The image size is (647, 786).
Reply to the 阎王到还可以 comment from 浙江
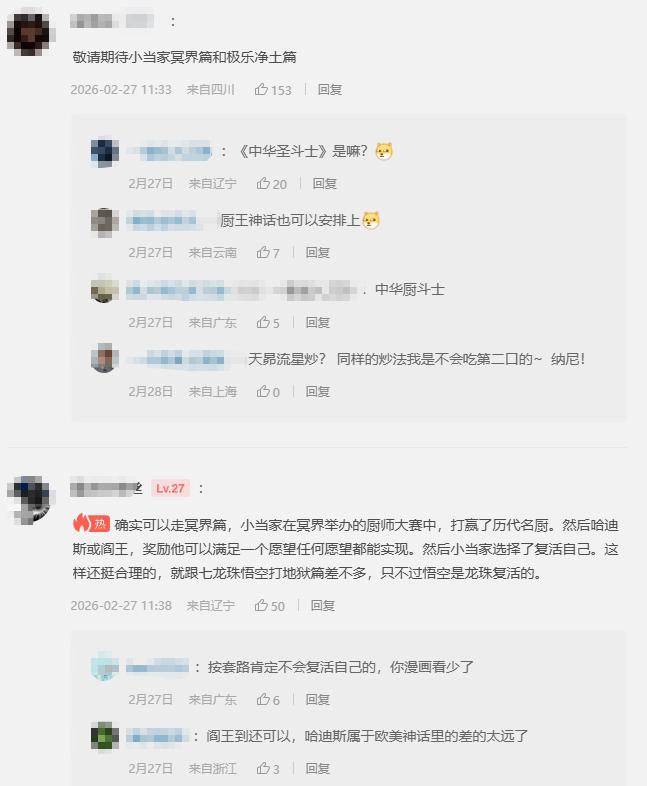click(x=318, y=768)
